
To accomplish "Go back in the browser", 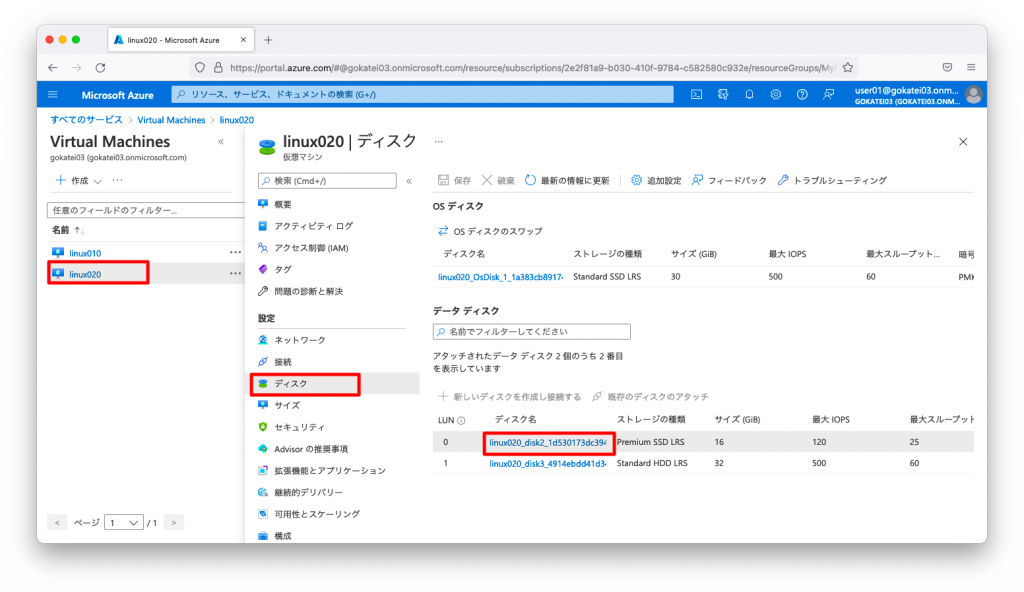I will coord(53,67).
